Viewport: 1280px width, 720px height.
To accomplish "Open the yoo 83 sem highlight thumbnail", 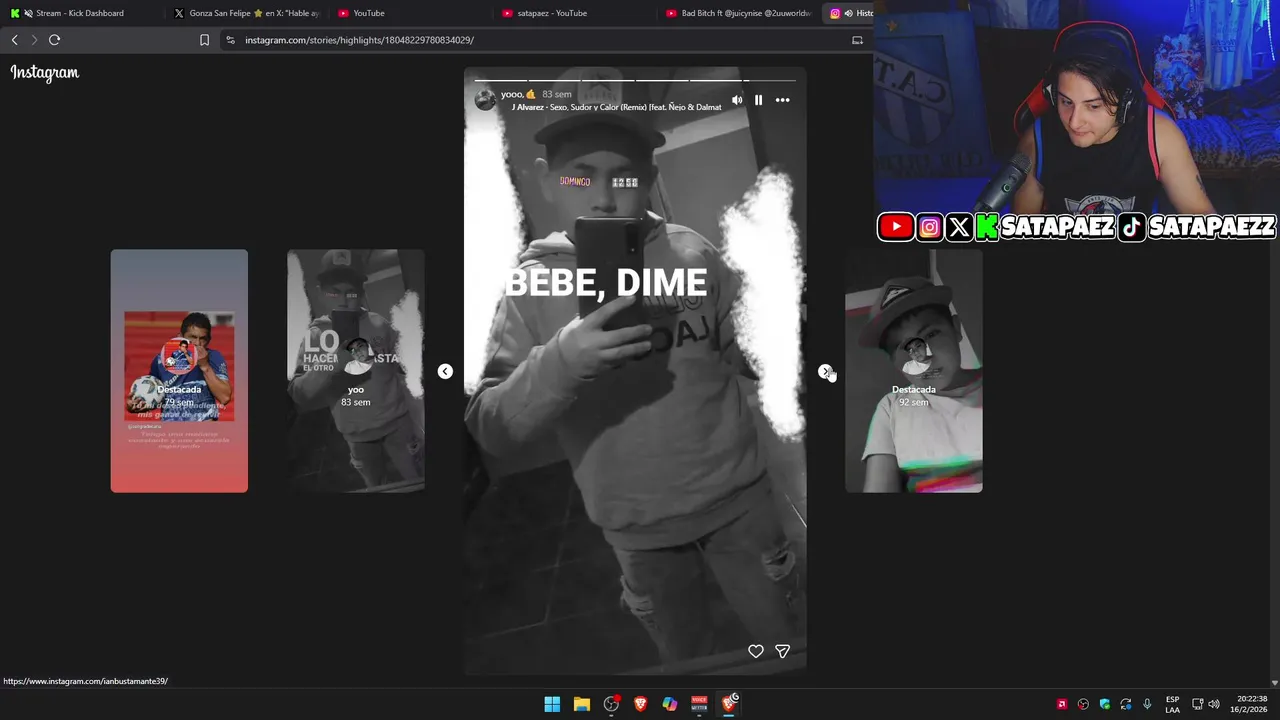I will [x=356, y=371].
